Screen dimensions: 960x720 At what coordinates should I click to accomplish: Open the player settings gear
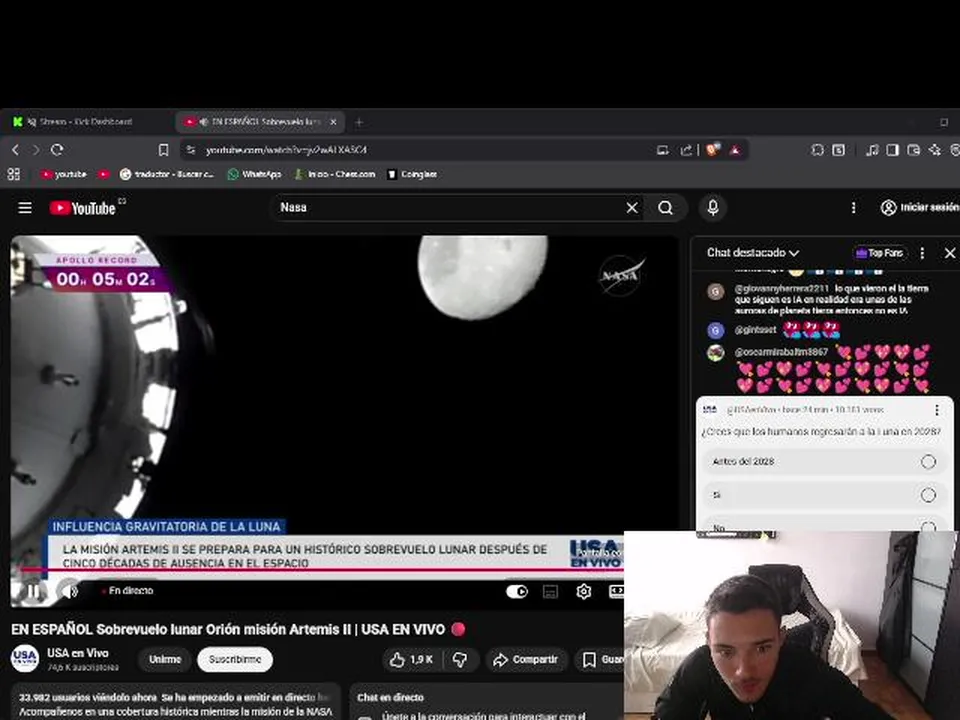pyautogui.click(x=583, y=591)
